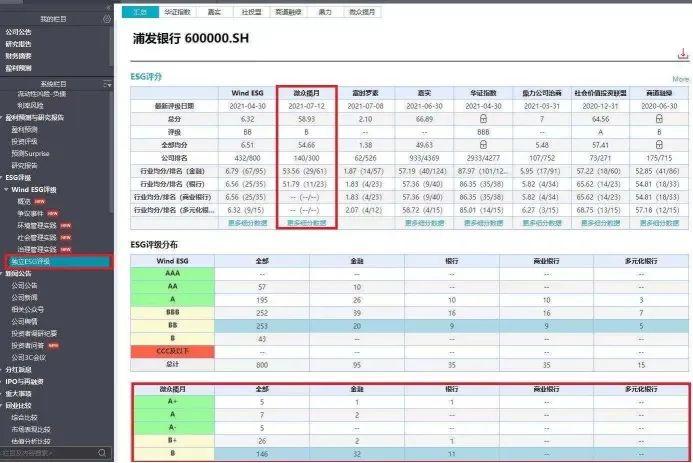Open the 投资评级 tree item
Image resolution: width=693 pixels, height=463 pixels.
24,142
